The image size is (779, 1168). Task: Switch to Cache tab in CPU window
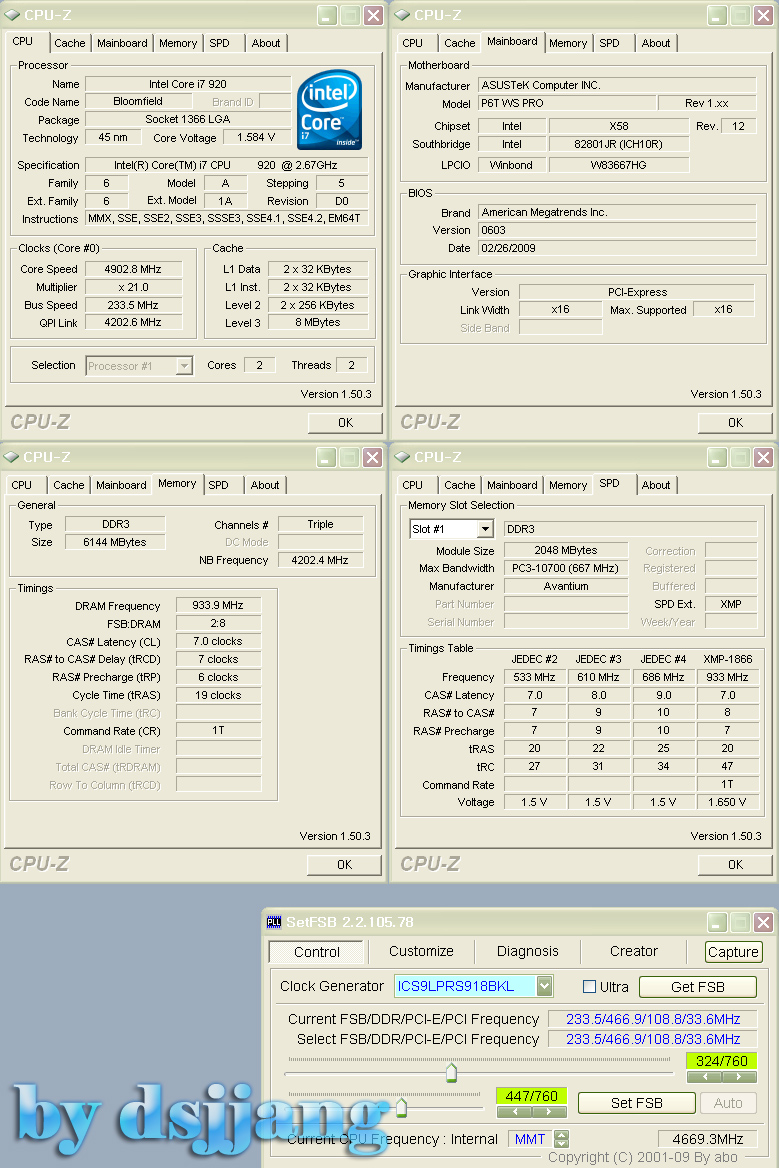tap(70, 43)
